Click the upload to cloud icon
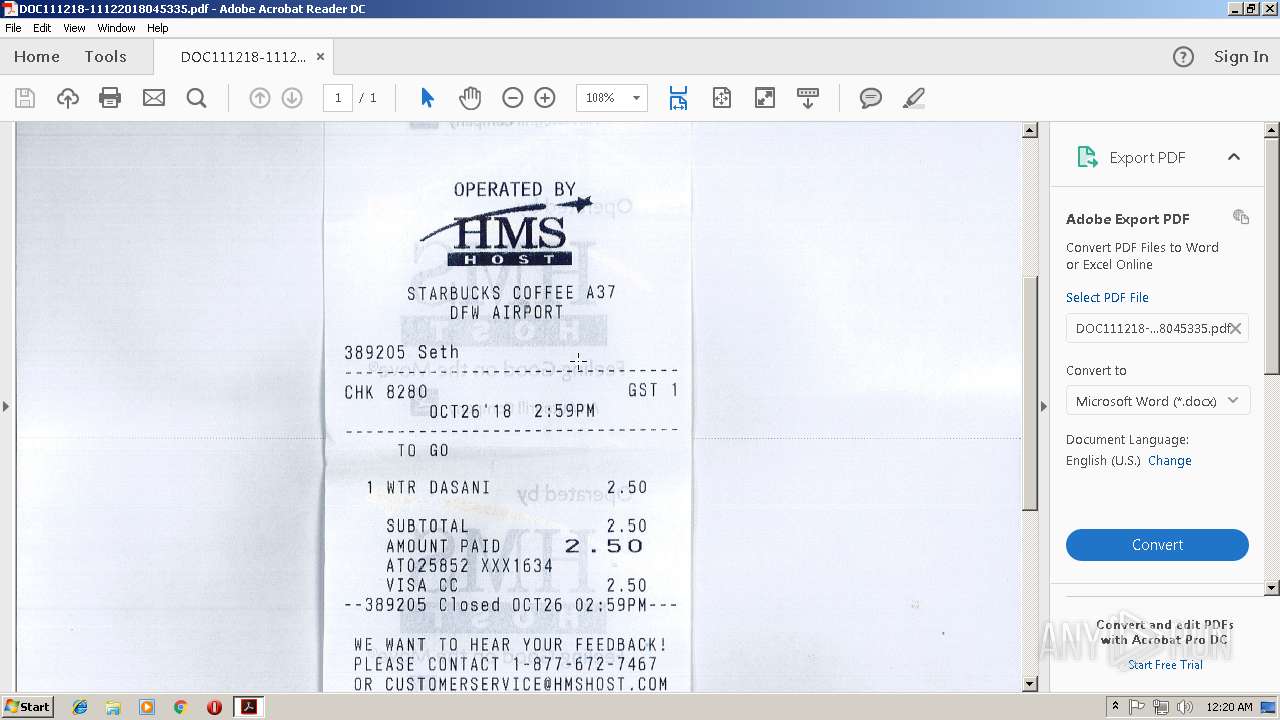This screenshot has width=1280, height=720. click(68, 98)
